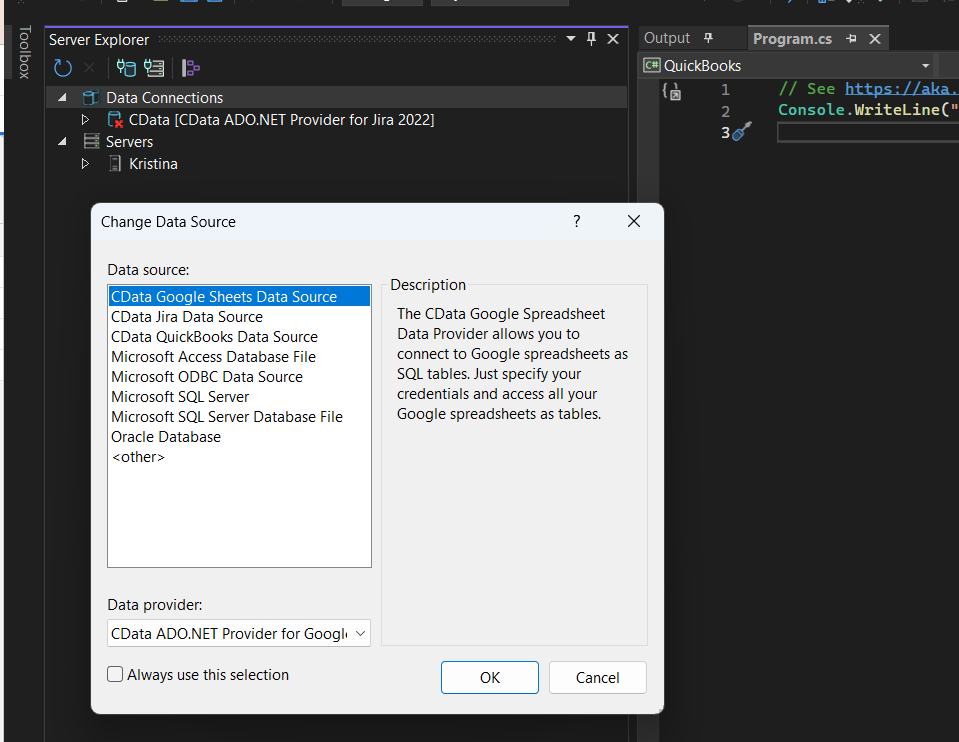Image resolution: width=959 pixels, height=742 pixels.
Task: Click the Servers node icon
Action: click(91, 142)
